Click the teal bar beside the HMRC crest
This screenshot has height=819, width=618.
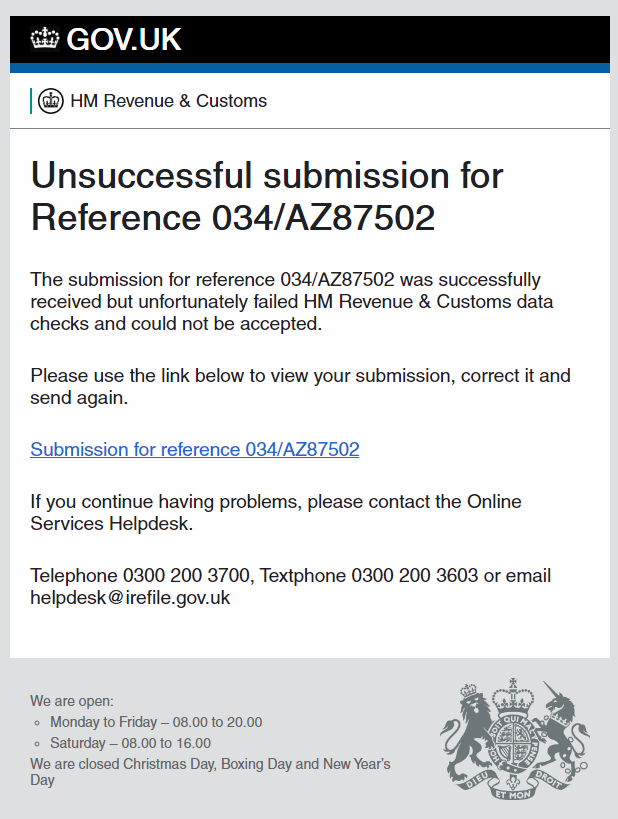(x=31, y=101)
